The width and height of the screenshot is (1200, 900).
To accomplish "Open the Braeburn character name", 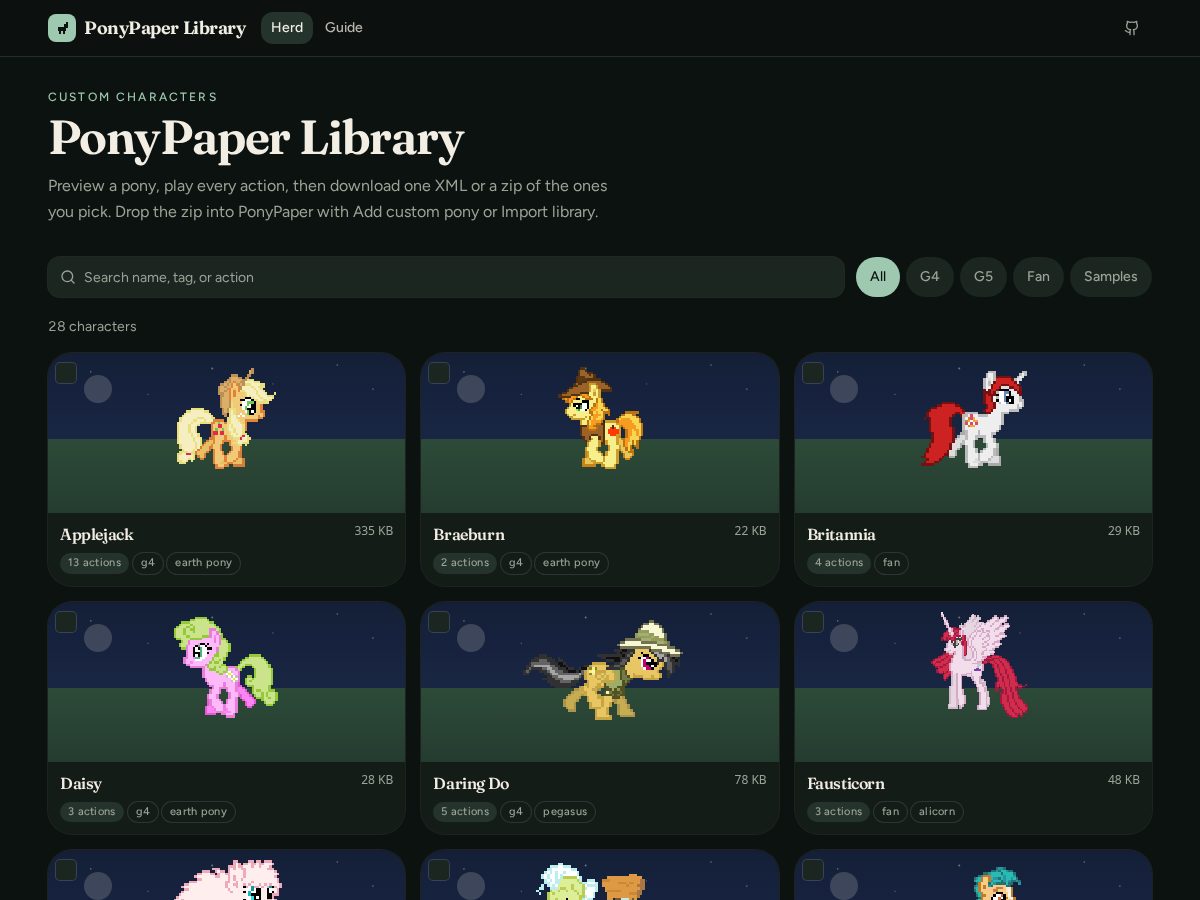I will pyautogui.click(x=469, y=535).
